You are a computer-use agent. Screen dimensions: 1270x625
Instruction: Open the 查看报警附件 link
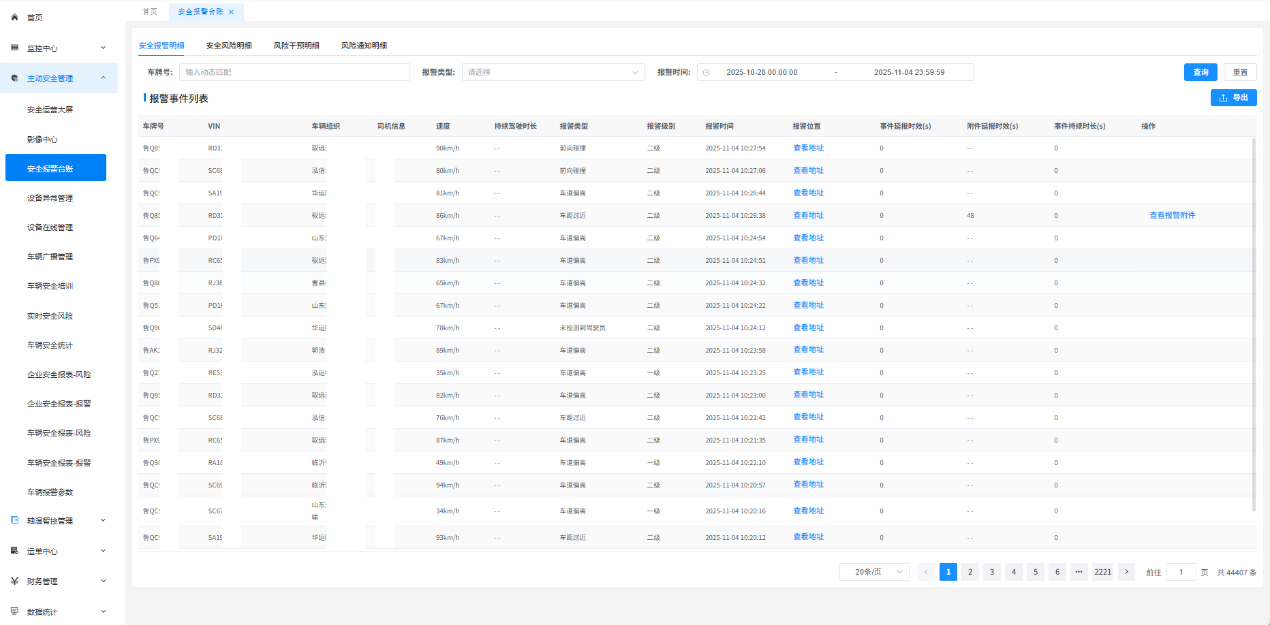click(x=1172, y=215)
